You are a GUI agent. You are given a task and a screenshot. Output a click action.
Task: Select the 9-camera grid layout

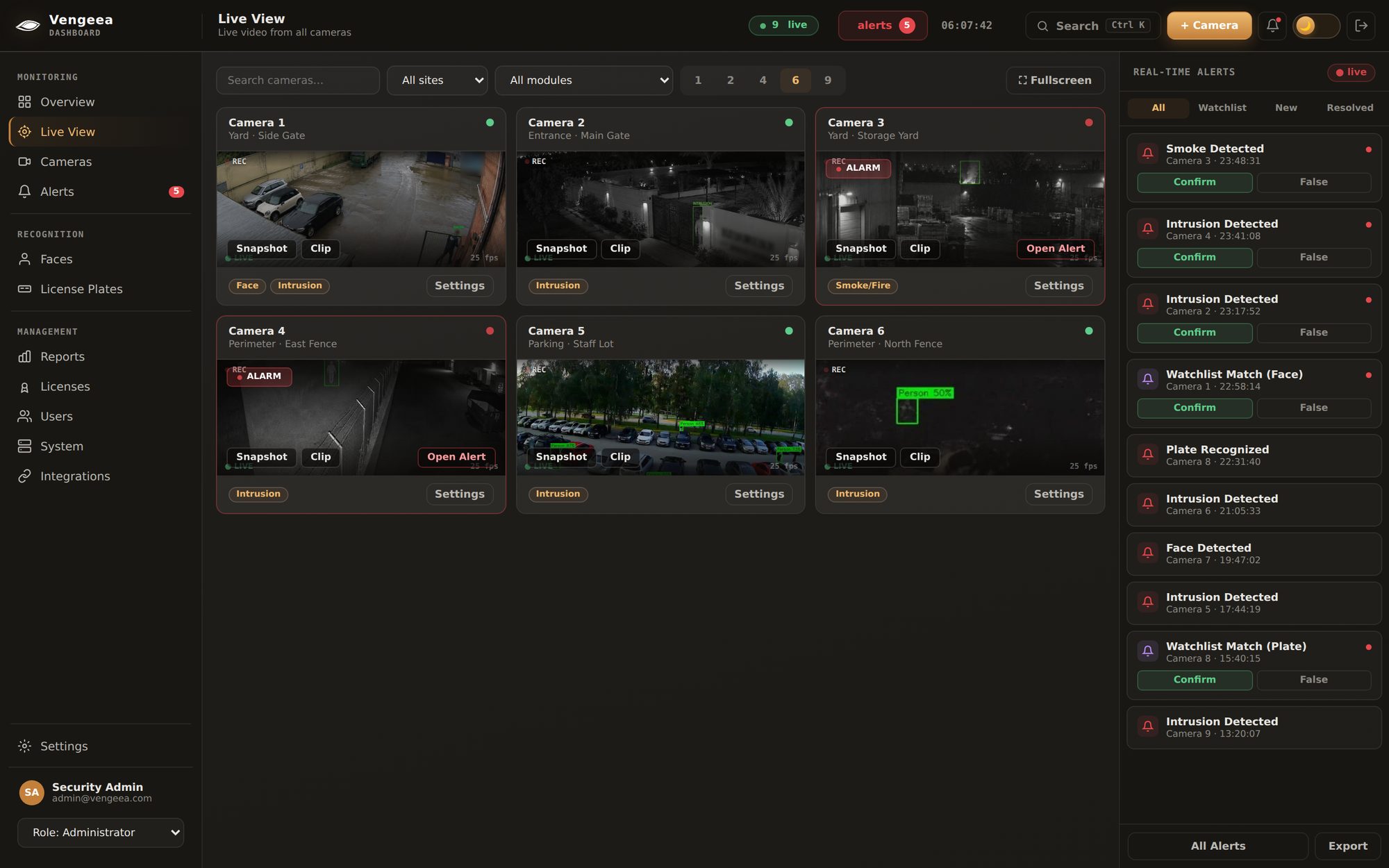(828, 81)
